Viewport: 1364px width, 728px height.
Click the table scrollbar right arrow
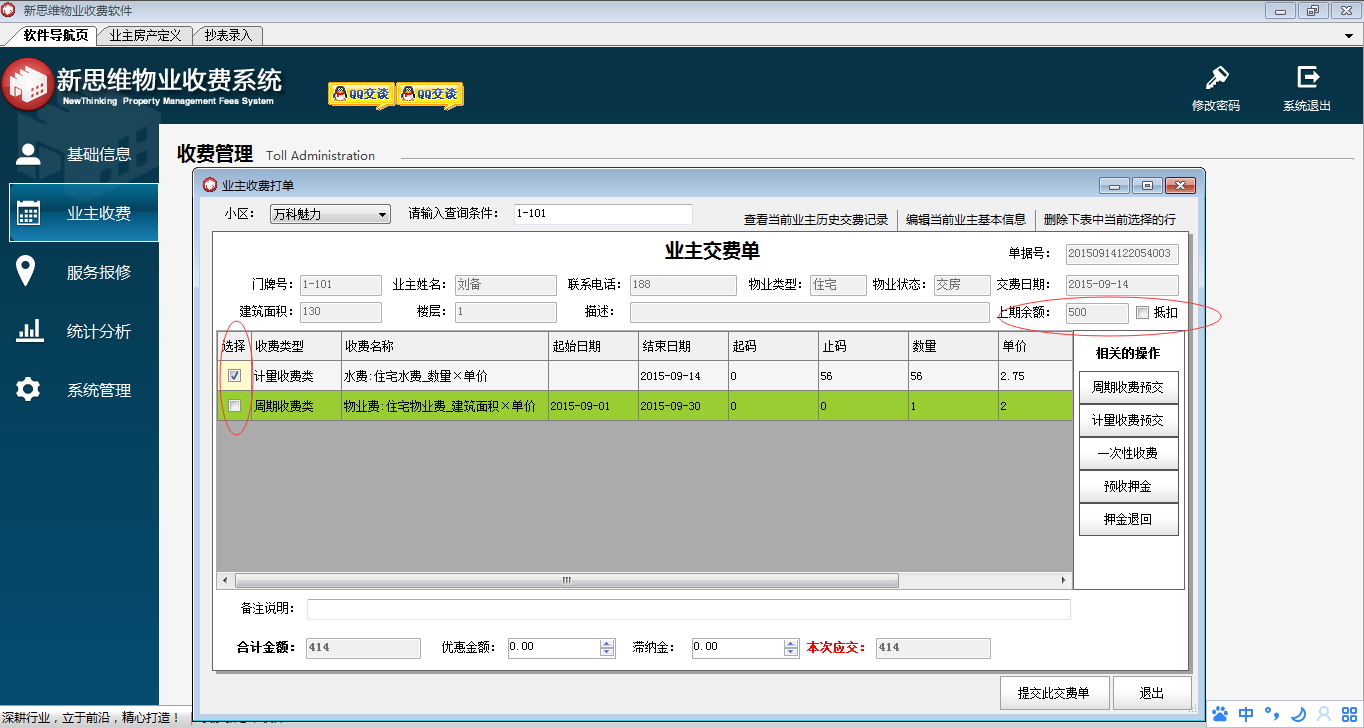pos(1063,580)
